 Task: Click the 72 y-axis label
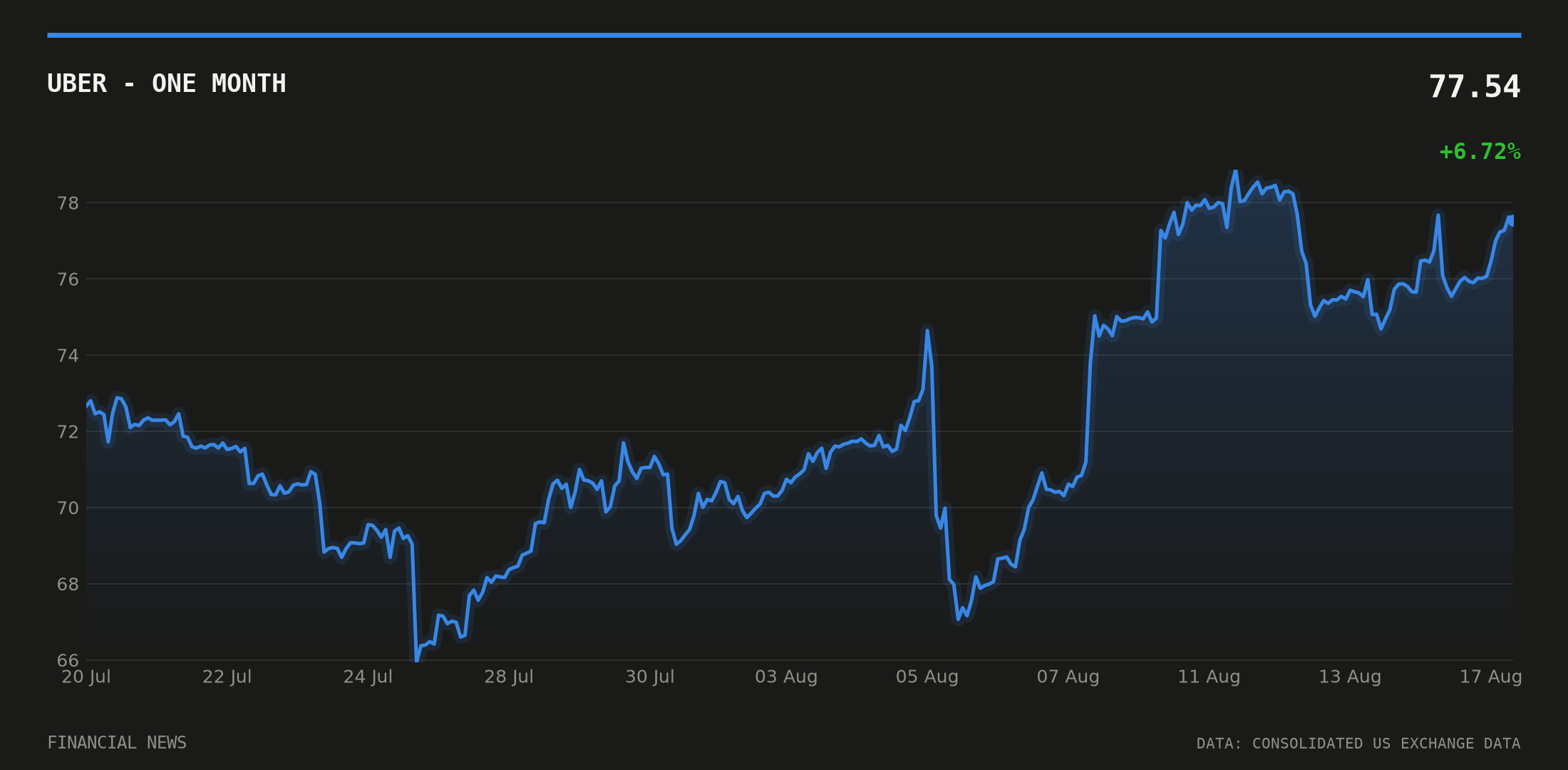(x=68, y=432)
